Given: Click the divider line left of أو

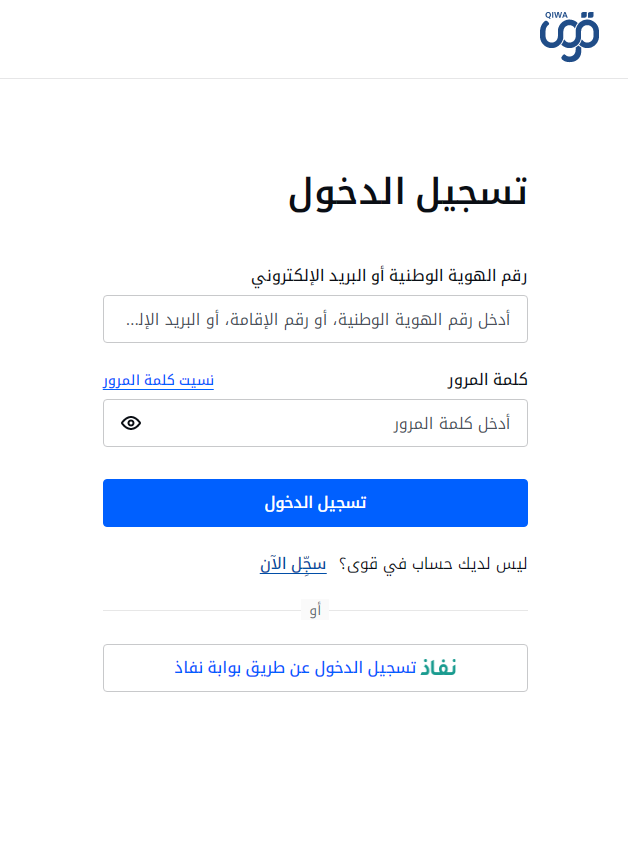Looking at the screenshot, I should coord(200,610).
